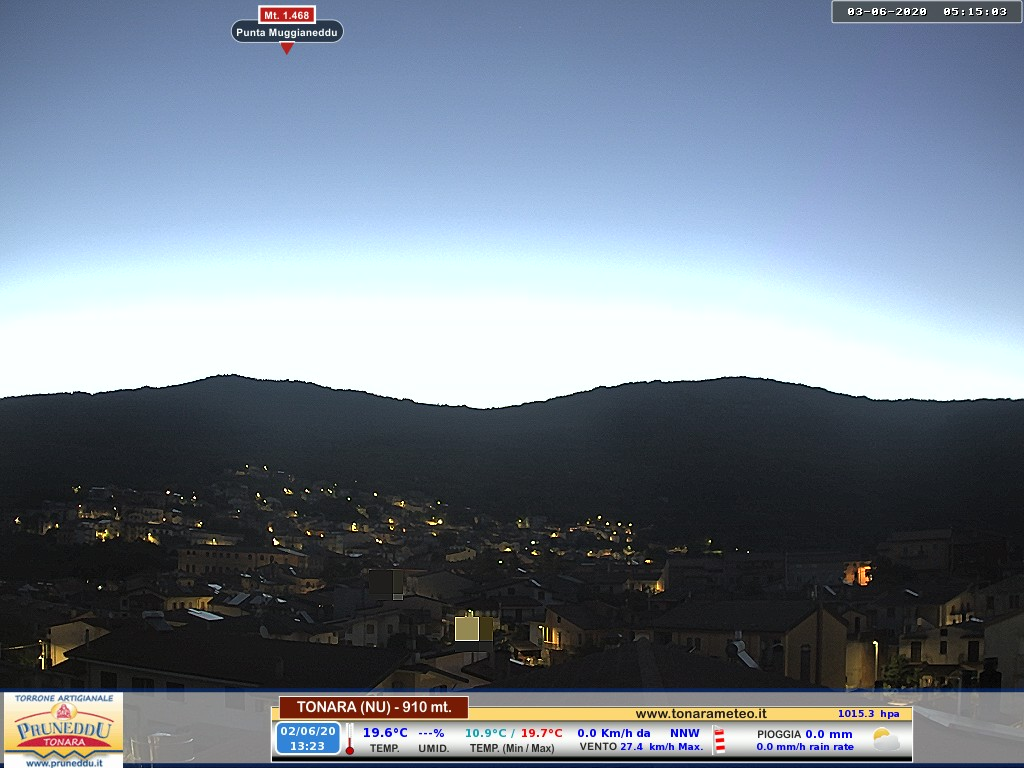Click the blue 02/06/20 13:23 date box
Image resolution: width=1024 pixels, height=768 pixels.
pyautogui.click(x=308, y=738)
